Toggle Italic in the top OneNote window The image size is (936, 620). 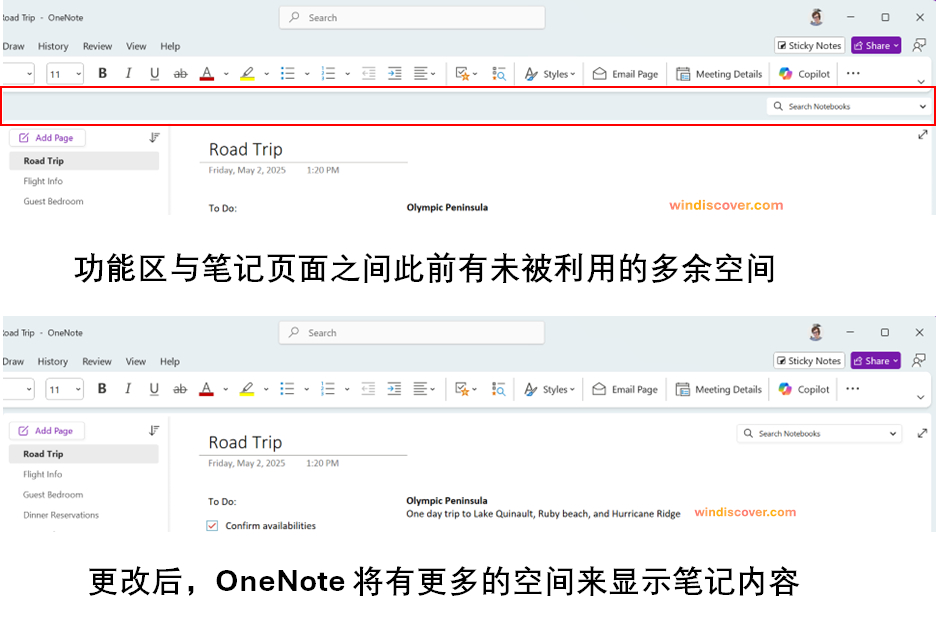[x=128, y=73]
